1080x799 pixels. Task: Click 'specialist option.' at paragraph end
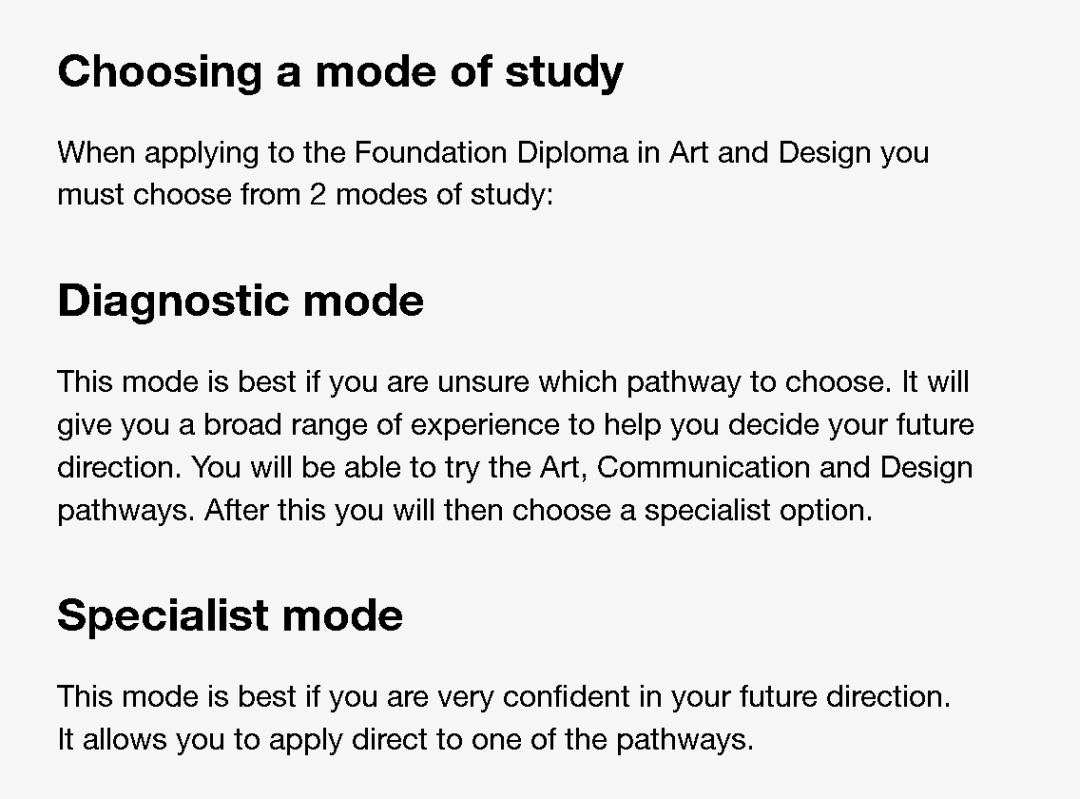[758, 511]
